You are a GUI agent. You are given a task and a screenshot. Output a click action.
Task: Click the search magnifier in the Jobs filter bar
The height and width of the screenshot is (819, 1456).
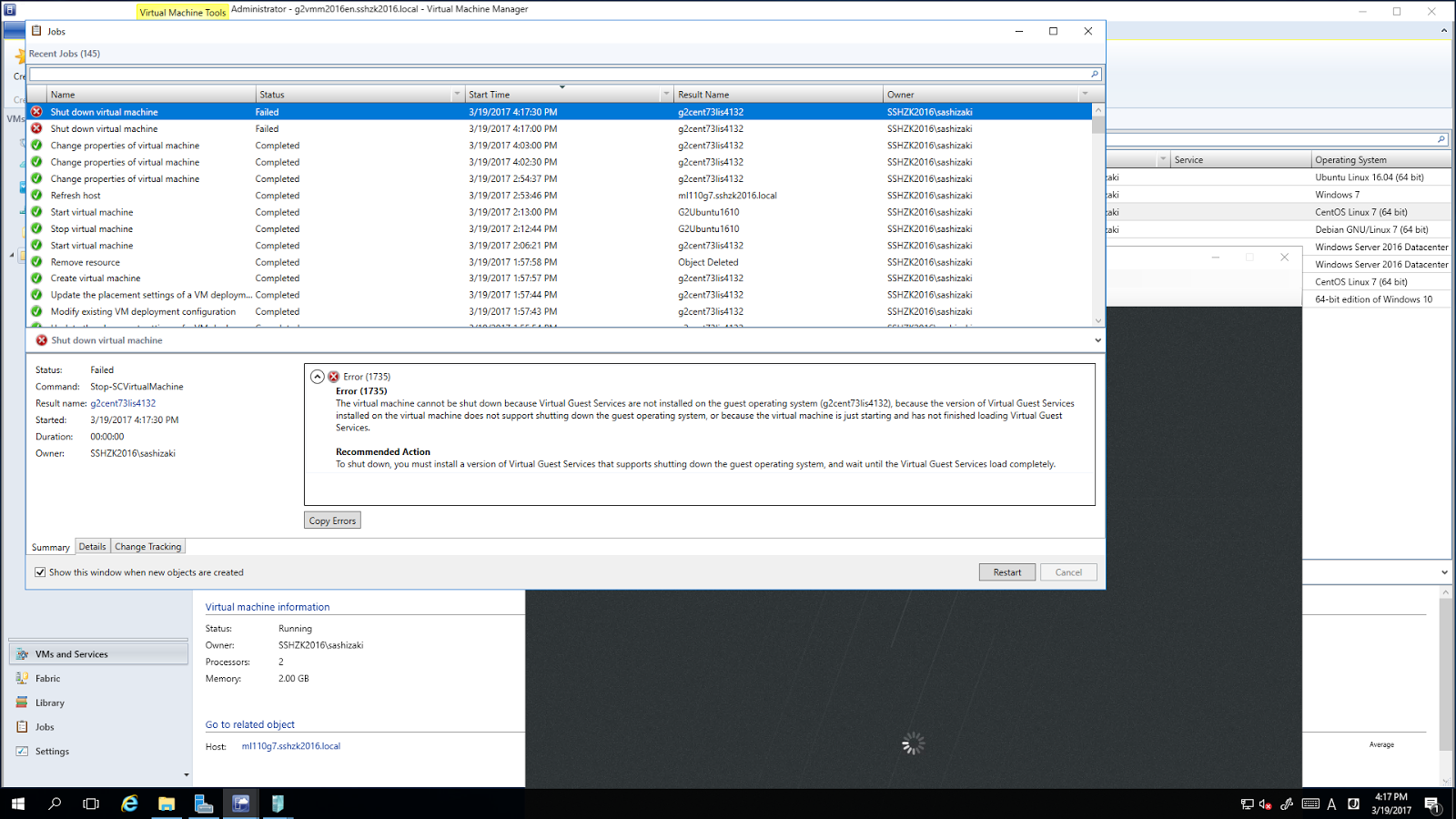tap(1094, 74)
